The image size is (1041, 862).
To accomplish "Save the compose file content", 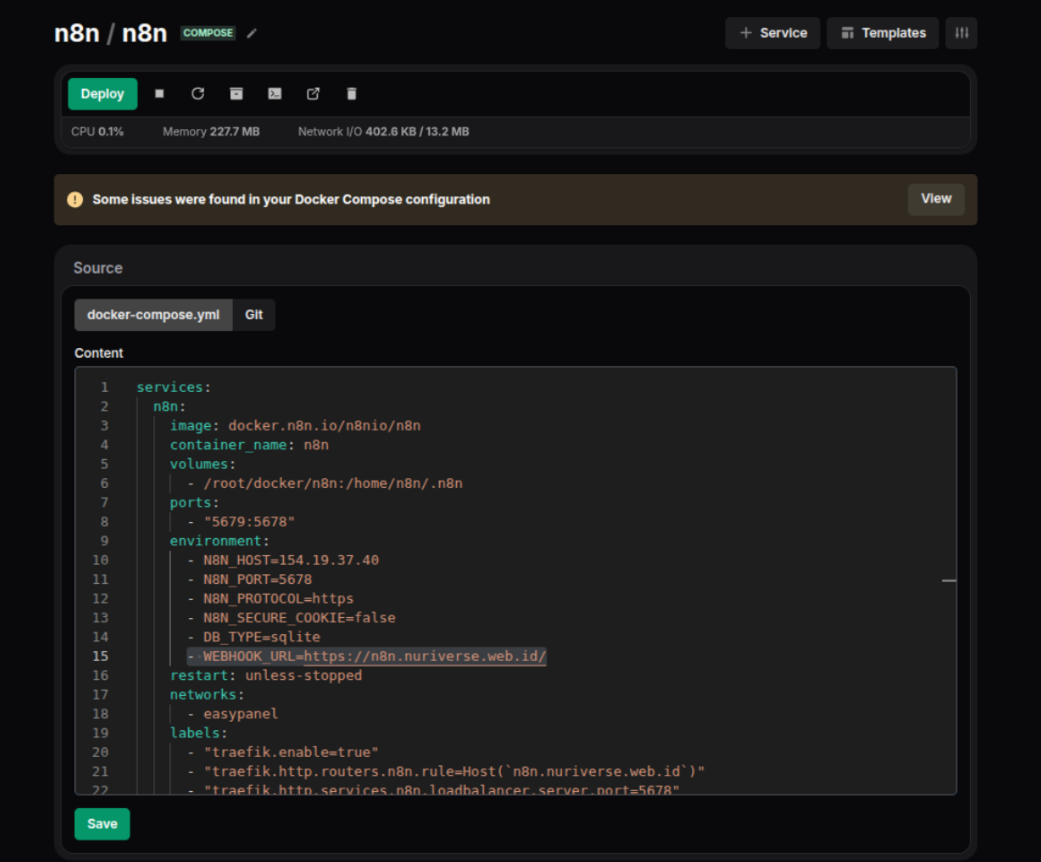I will pos(102,823).
